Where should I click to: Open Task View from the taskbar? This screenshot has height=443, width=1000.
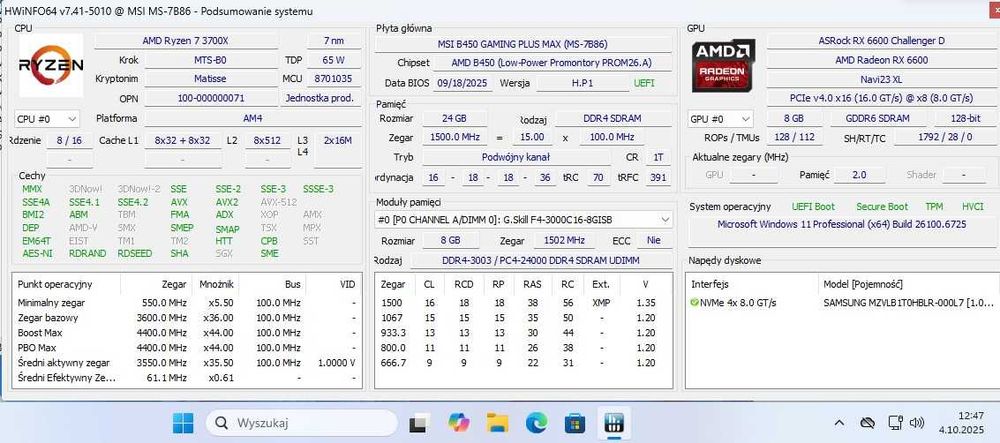[418, 423]
